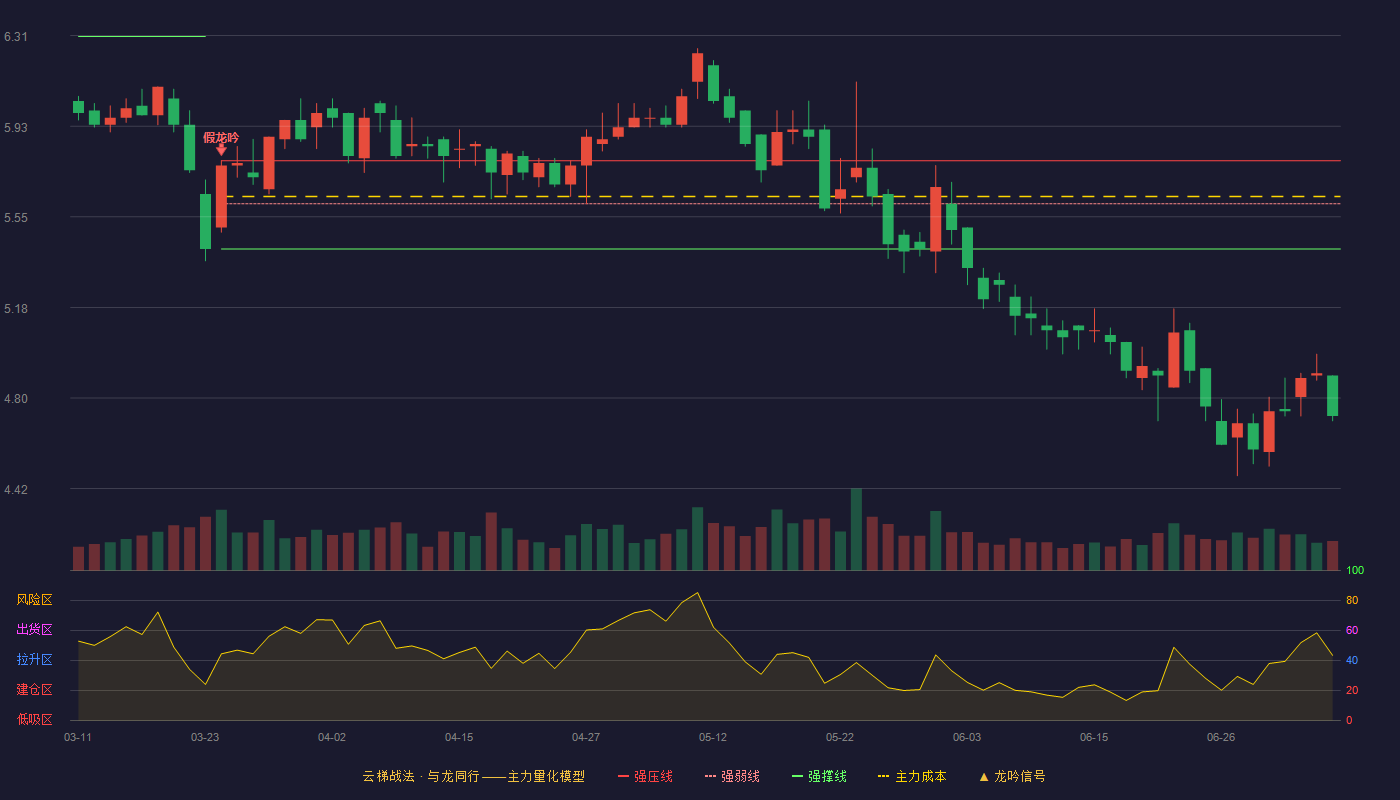Viewport: 1400px width, 800px height.
Task: Select the 出货区 zone label
Action: (34, 630)
